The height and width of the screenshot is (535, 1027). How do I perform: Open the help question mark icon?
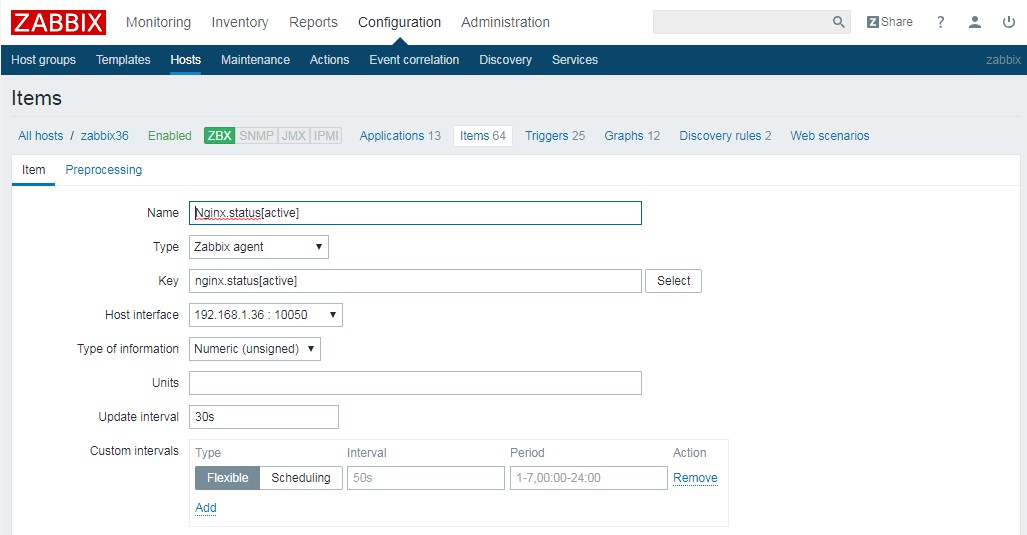tap(940, 22)
